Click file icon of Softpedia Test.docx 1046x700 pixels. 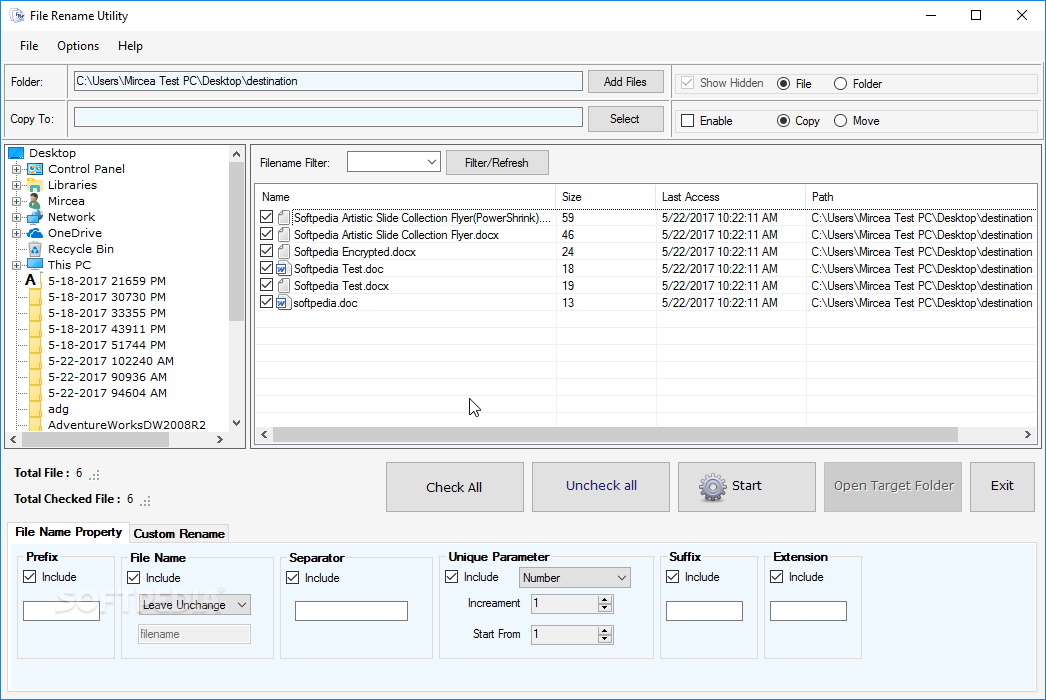pos(284,286)
